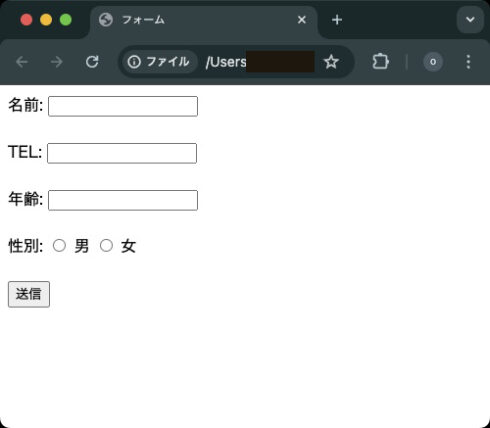Click the 送信 submit button
Image resolution: width=490 pixels, height=428 pixels.
point(29,294)
